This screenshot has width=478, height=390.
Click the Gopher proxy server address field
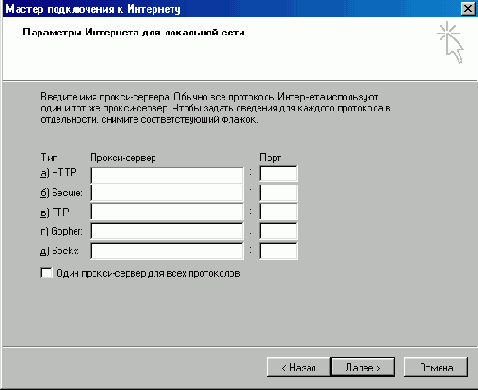[167, 231]
